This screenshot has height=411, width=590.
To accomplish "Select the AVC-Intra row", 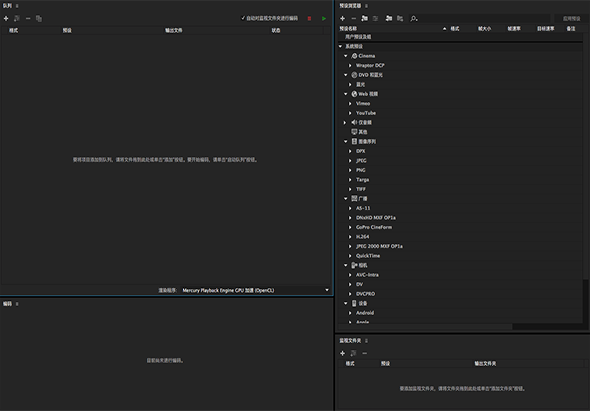I will (460, 275).
